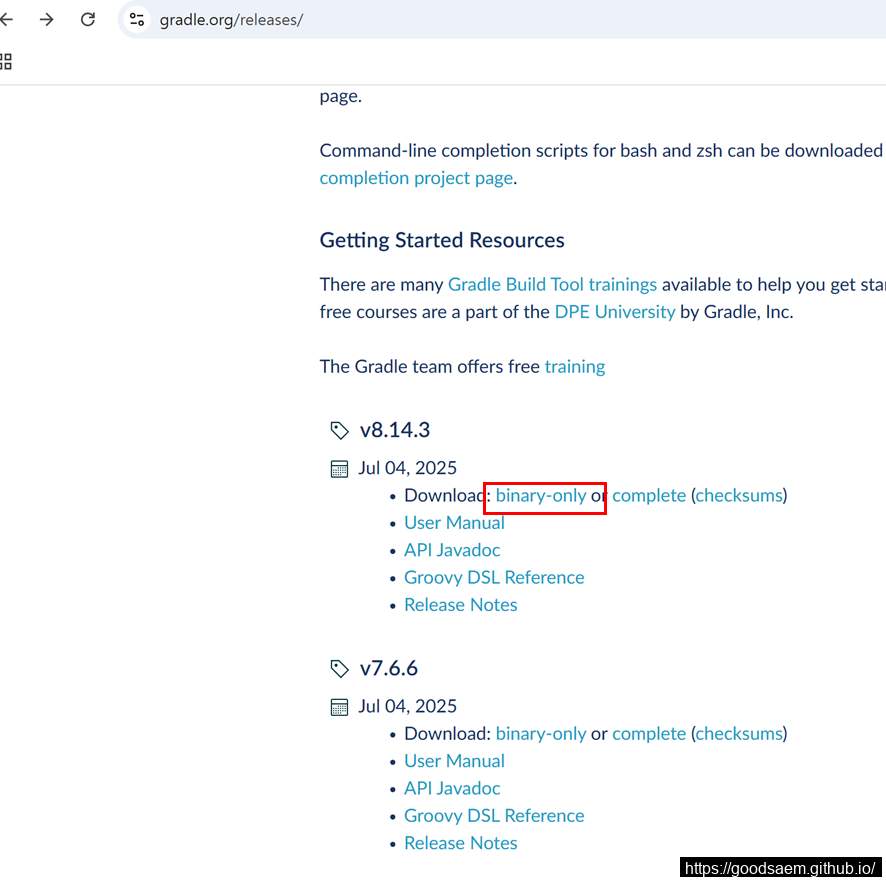The height and width of the screenshot is (884, 886).
Task: Download v7.6.6 complete distribution
Action: (x=649, y=734)
